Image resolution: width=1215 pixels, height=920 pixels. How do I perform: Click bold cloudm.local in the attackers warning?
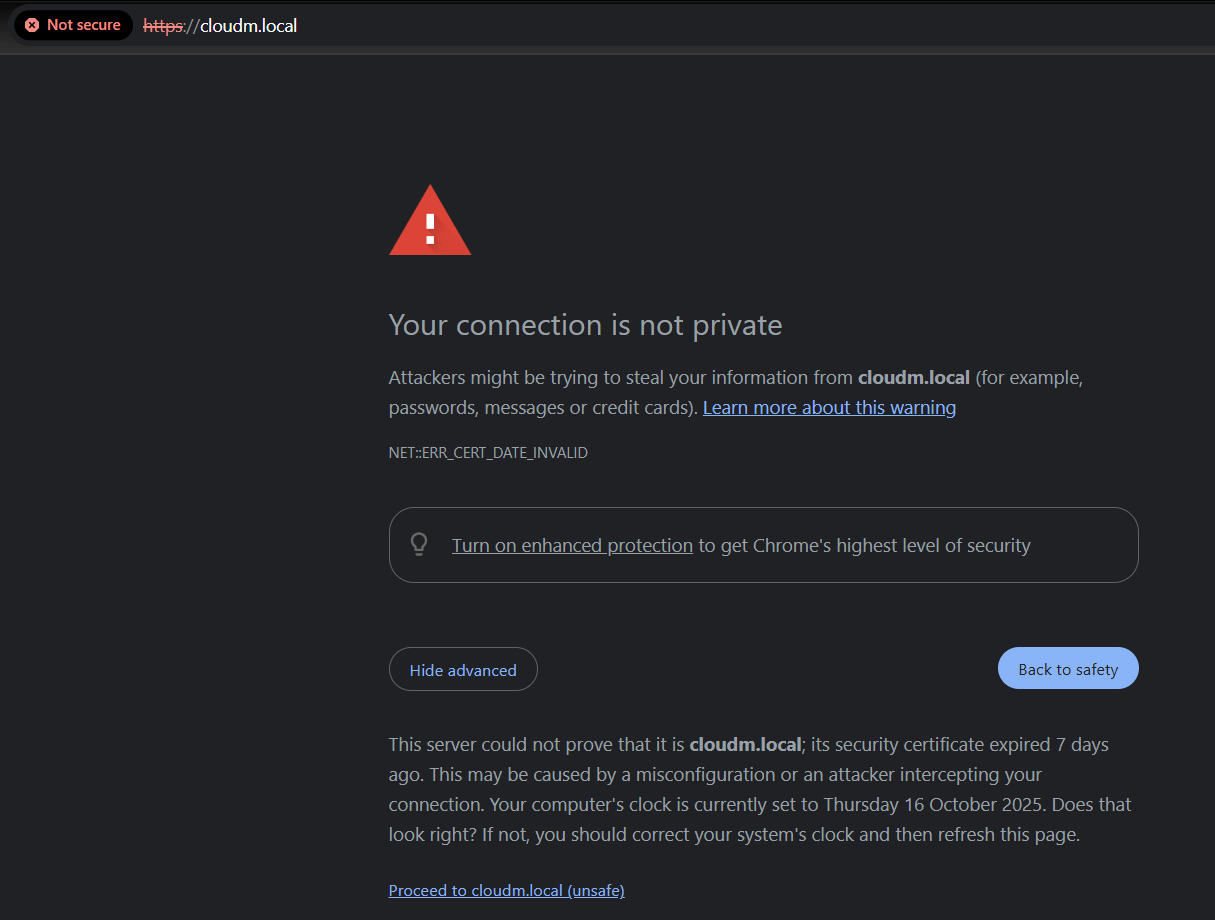coord(913,378)
